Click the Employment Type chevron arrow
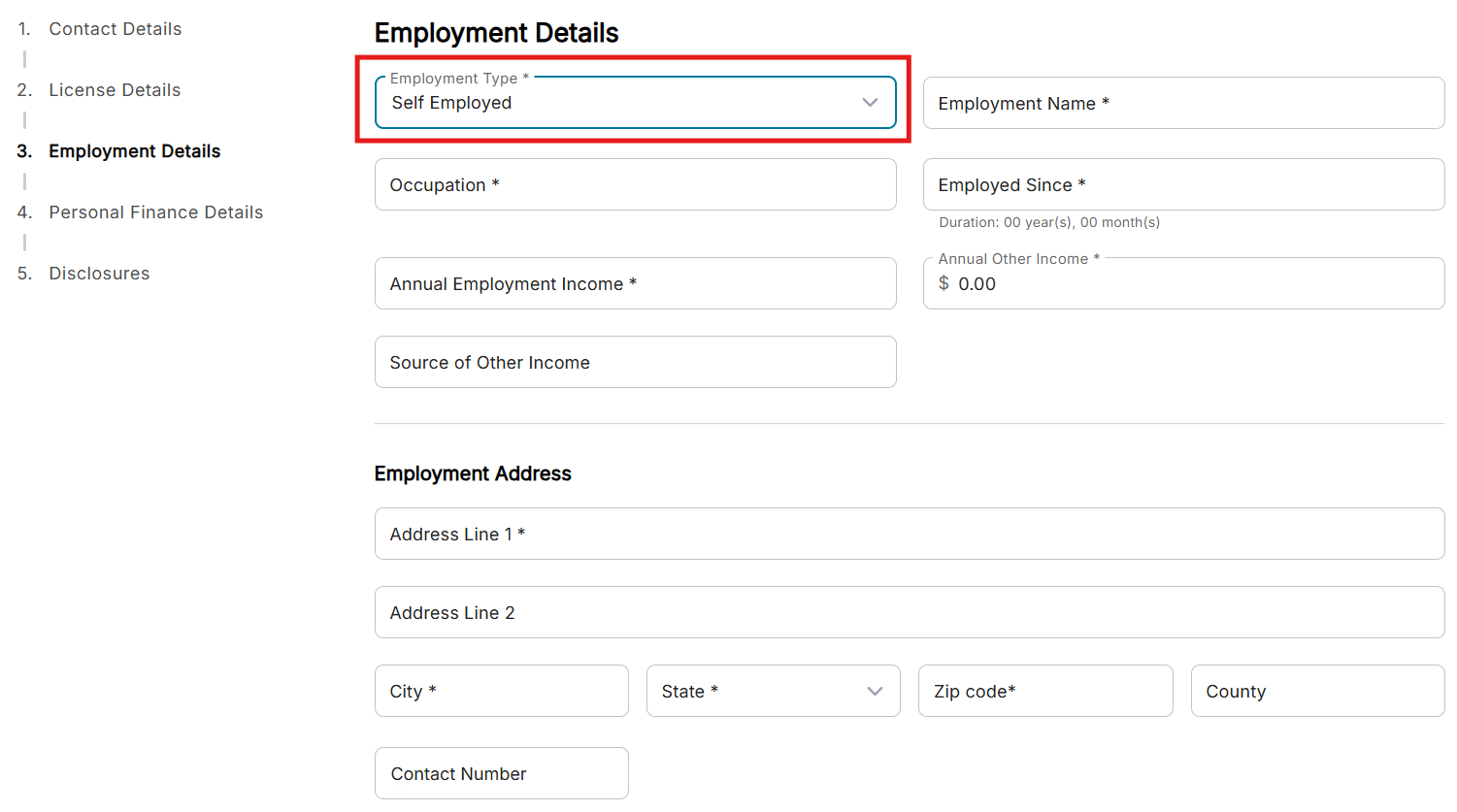Screen dimensions: 1457x812 pos(870,103)
